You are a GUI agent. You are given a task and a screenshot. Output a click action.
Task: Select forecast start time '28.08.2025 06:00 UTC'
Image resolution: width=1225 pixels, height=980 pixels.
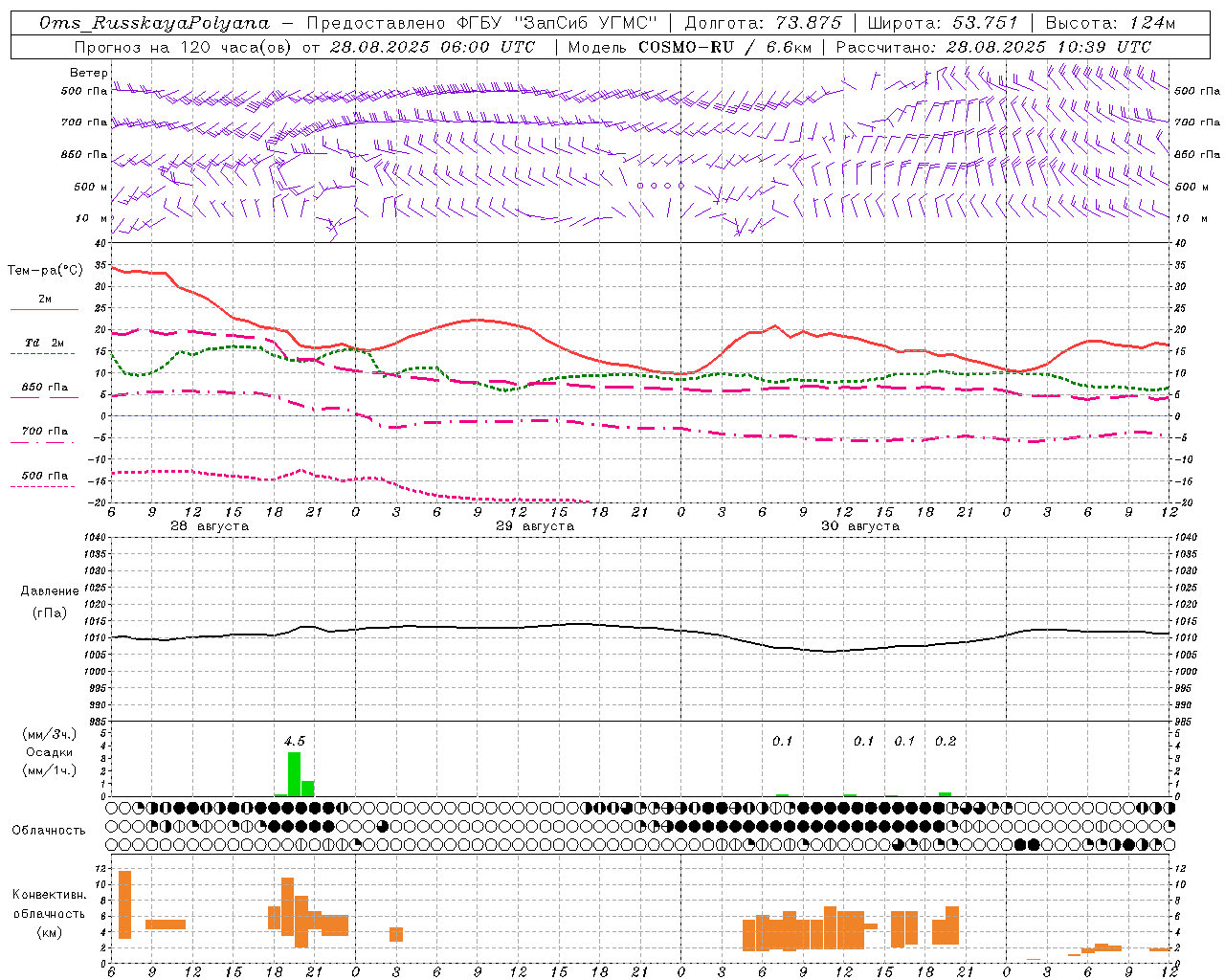pyautogui.click(x=432, y=47)
